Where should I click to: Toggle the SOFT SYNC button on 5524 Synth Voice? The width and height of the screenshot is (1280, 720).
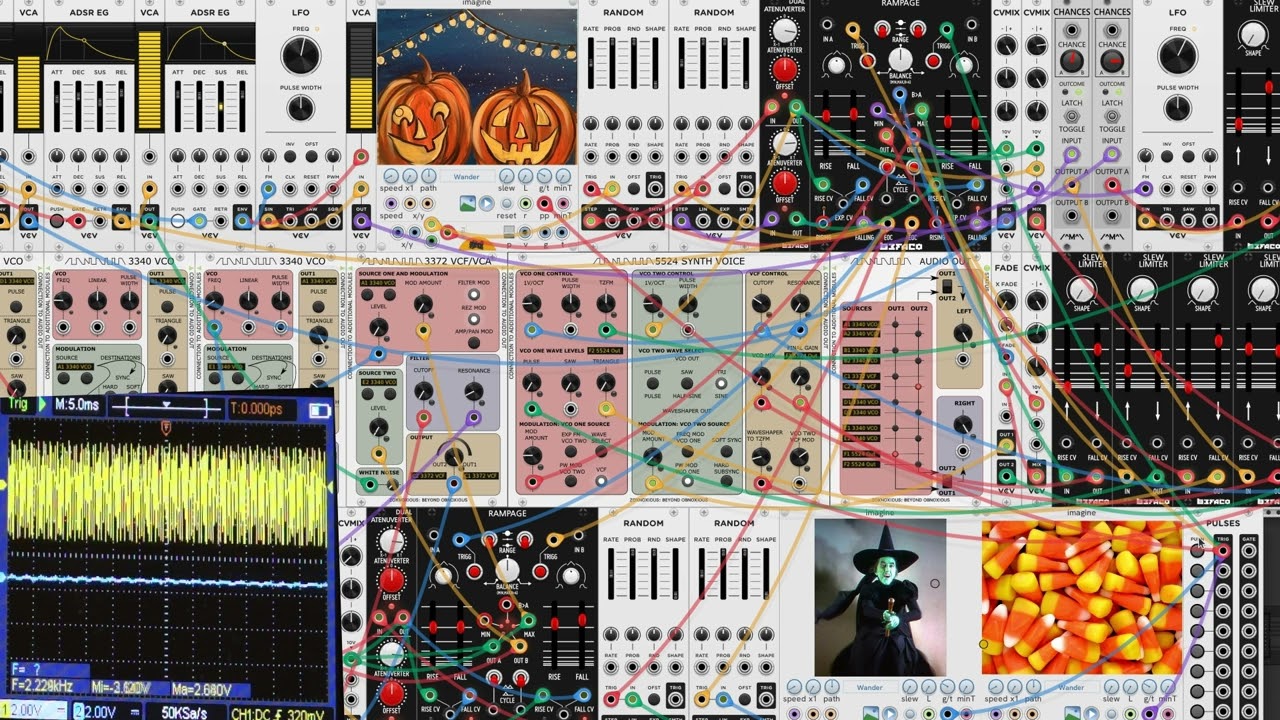coord(727,451)
